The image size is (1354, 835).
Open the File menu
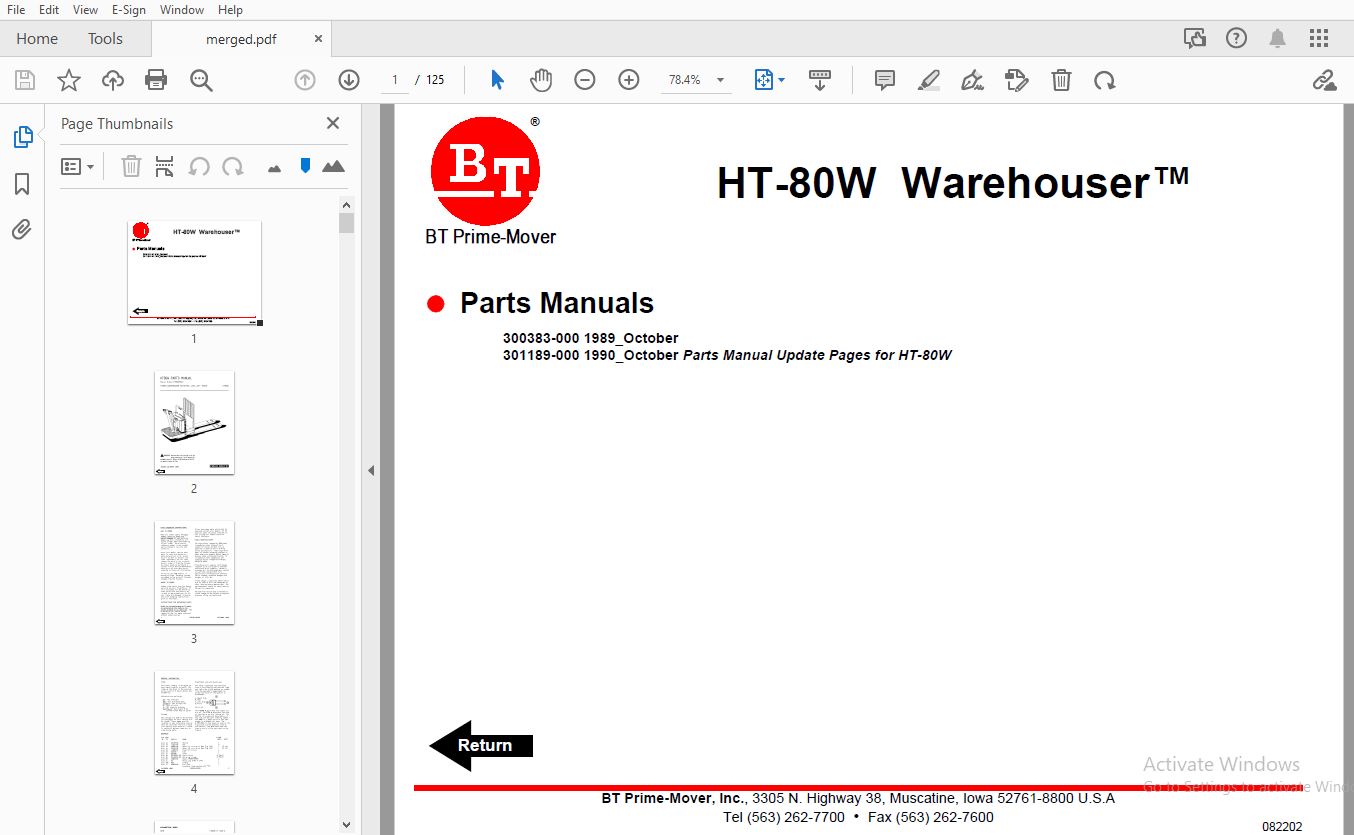point(16,9)
